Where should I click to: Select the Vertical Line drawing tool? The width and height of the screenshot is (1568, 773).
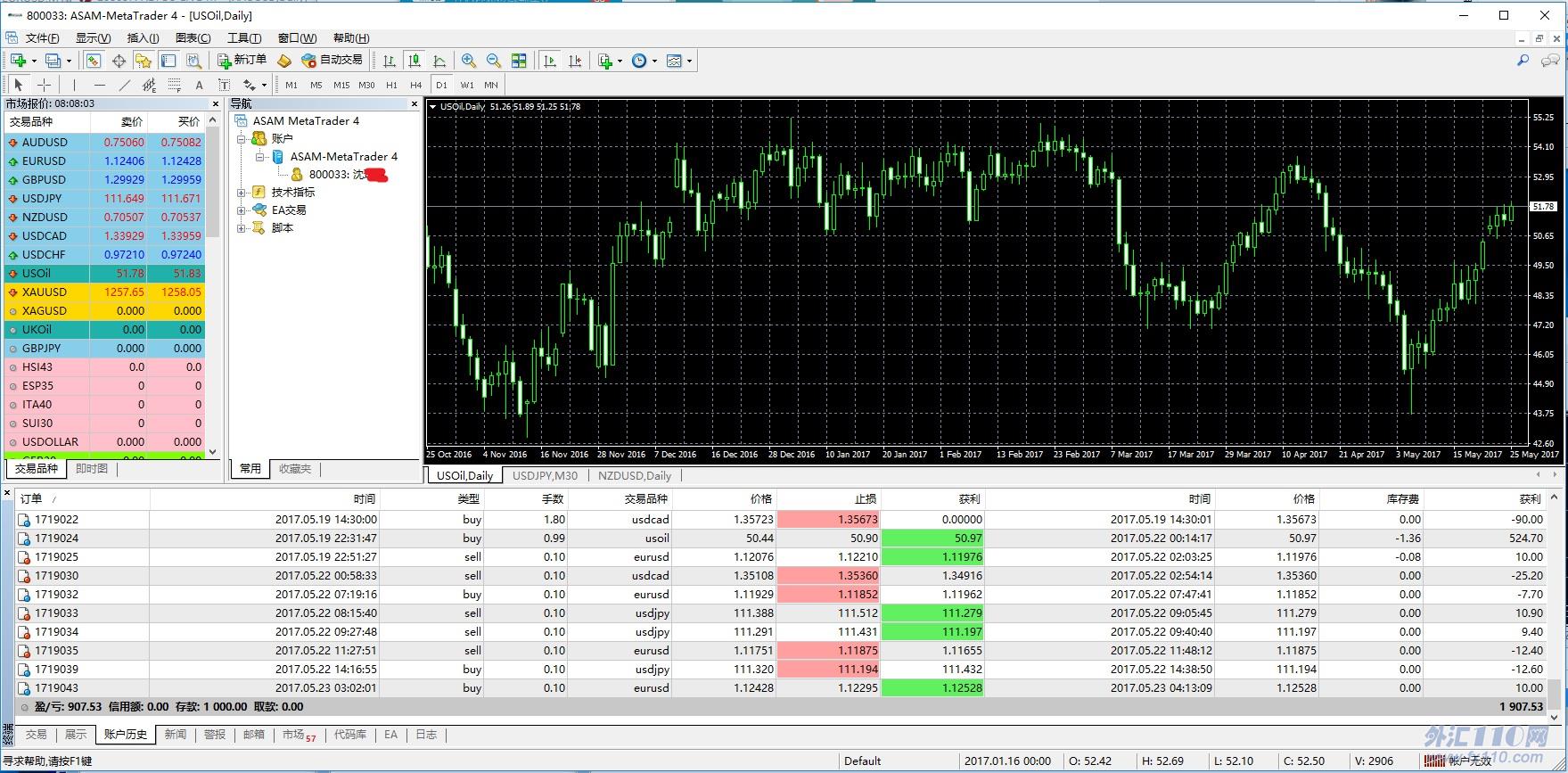(74, 85)
